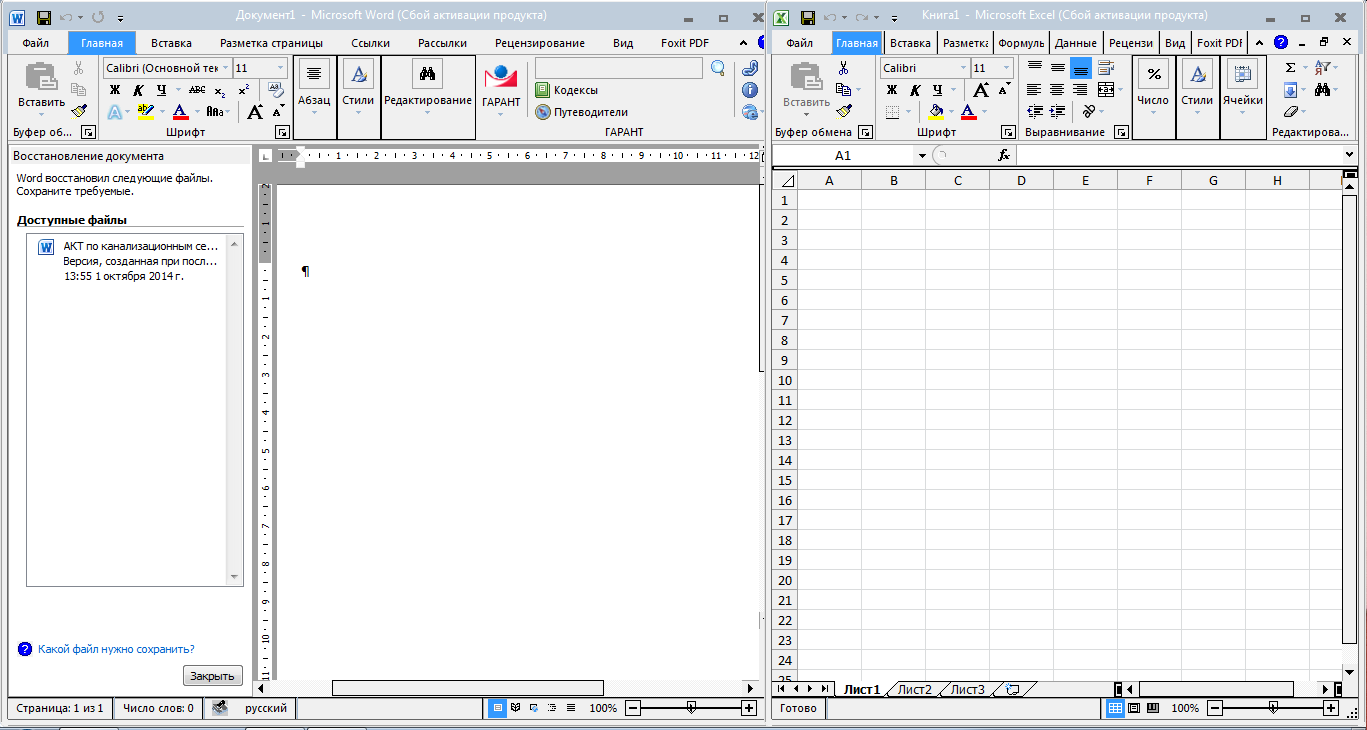Open the Разметка страницы tab in Word

271,43
